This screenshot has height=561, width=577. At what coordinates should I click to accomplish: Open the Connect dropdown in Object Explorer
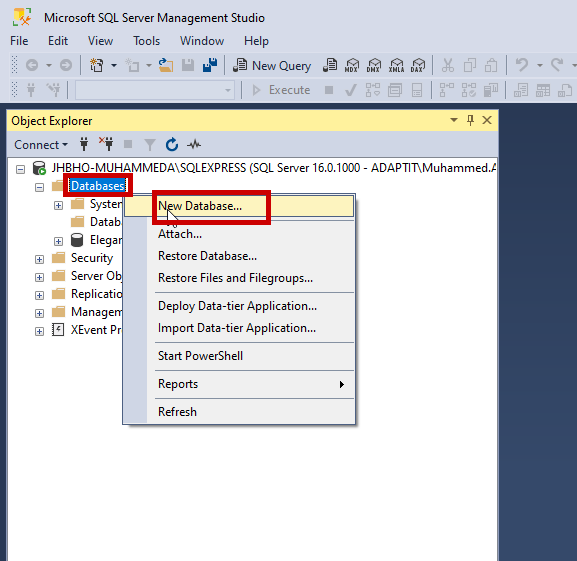point(41,145)
